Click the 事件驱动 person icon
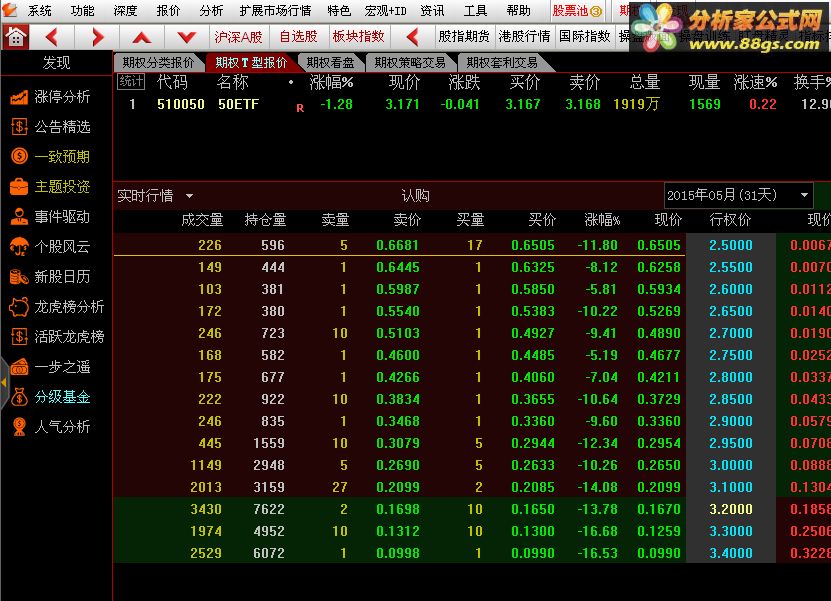 coord(19,217)
